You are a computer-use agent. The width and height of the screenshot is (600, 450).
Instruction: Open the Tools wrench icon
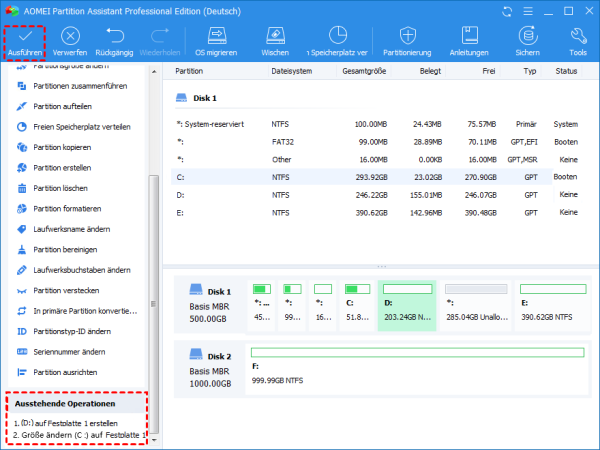tap(578, 36)
